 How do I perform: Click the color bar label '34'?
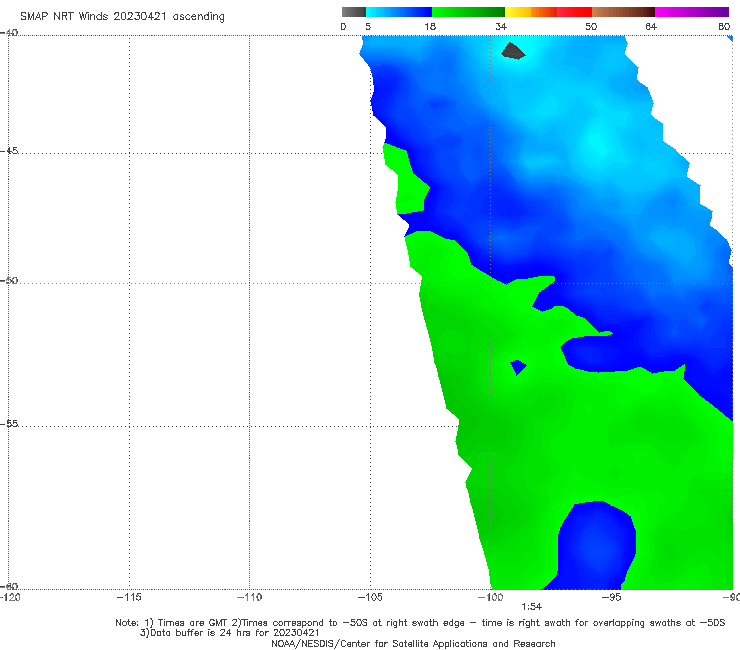point(501,26)
